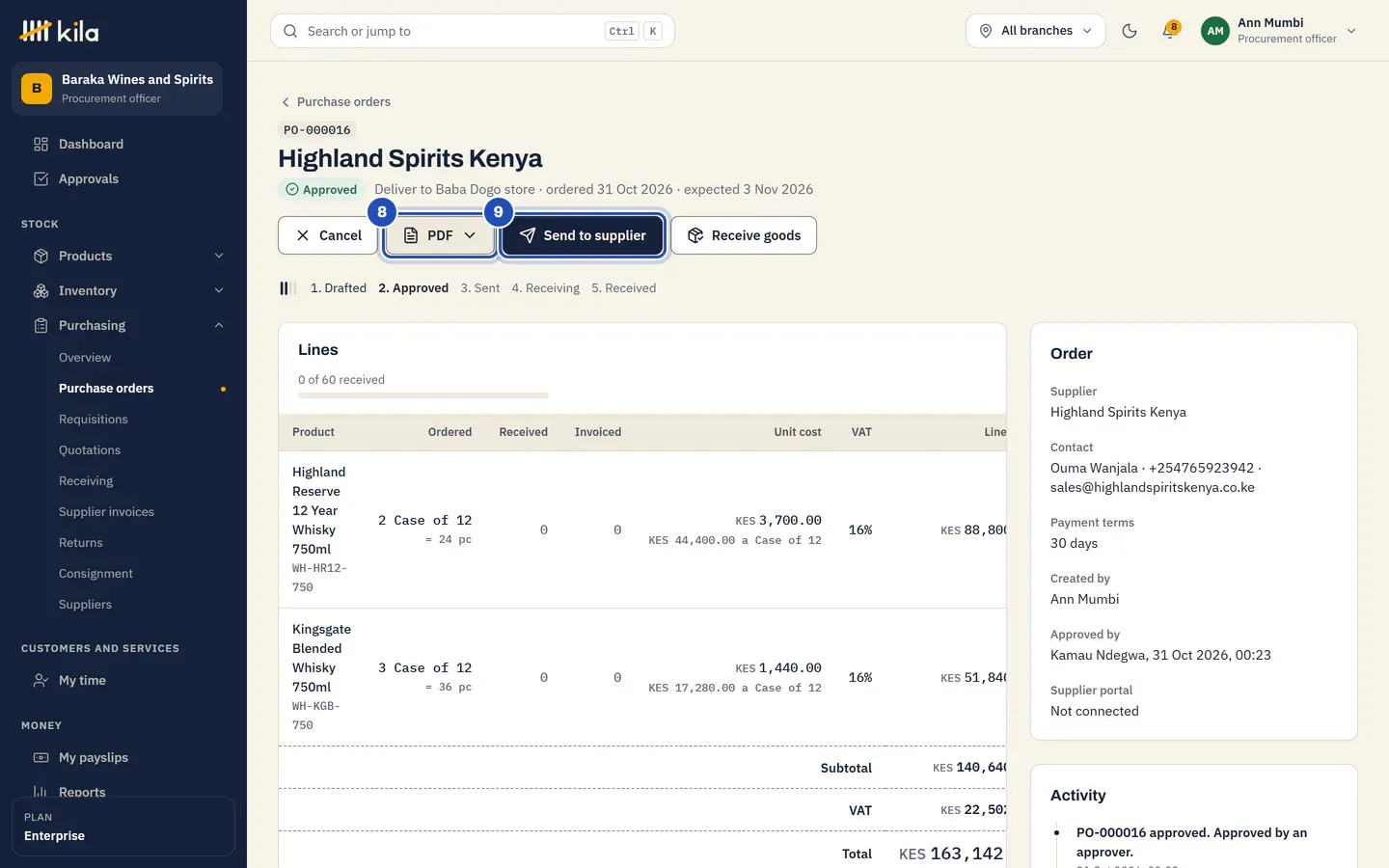Focus the Search or jump to field

[473, 31]
